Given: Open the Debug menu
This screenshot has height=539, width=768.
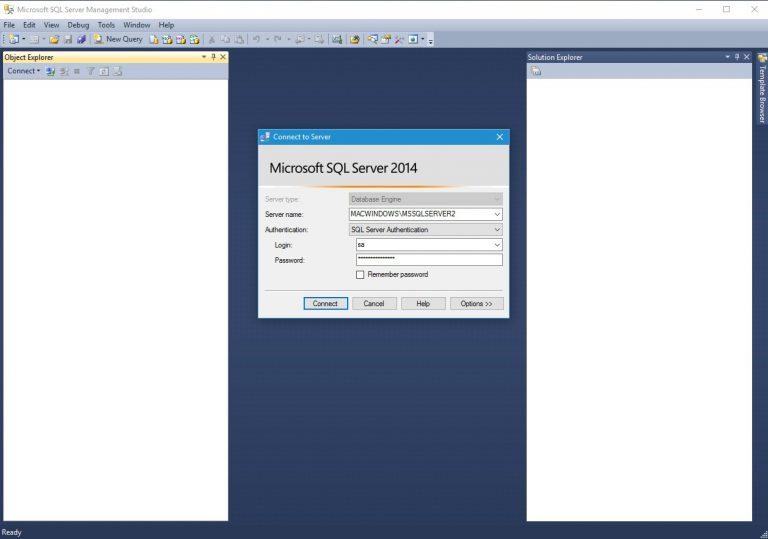Looking at the screenshot, I should pos(78,25).
